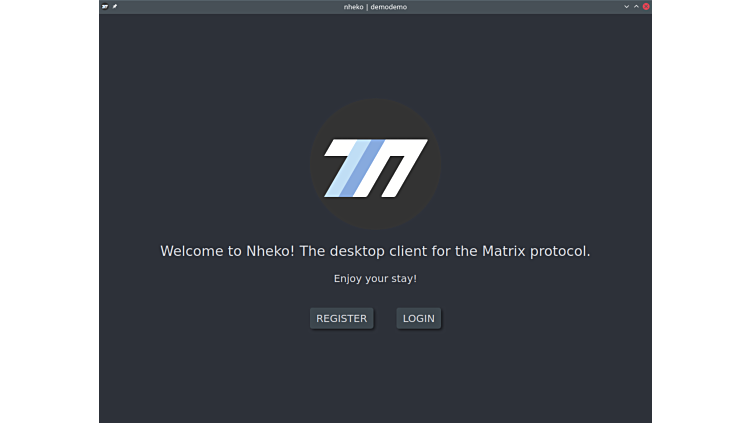Minimize window using the down chevron
752x423 pixels.
click(627, 6)
